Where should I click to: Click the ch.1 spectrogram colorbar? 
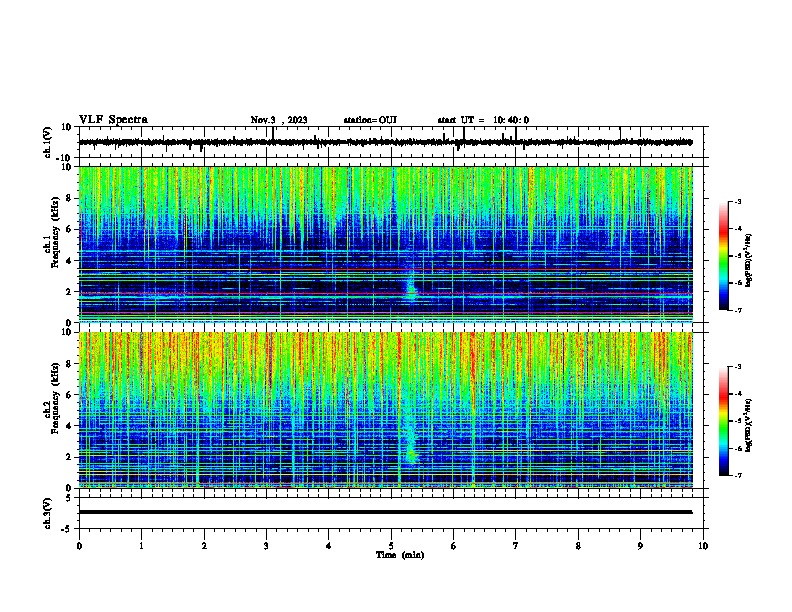[x=723, y=256]
